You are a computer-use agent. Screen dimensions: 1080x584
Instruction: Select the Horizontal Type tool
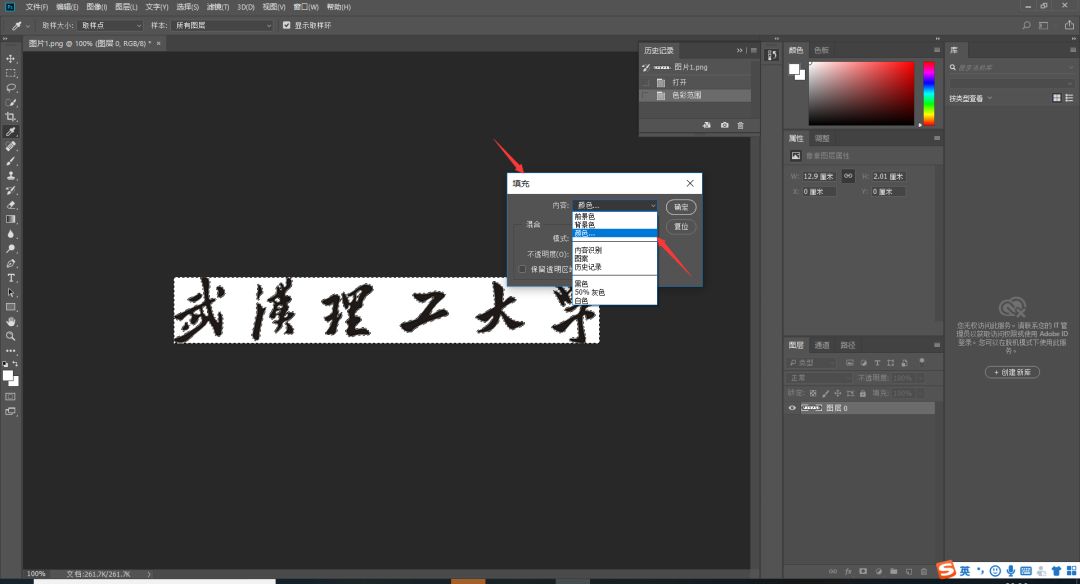pyautogui.click(x=10, y=278)
